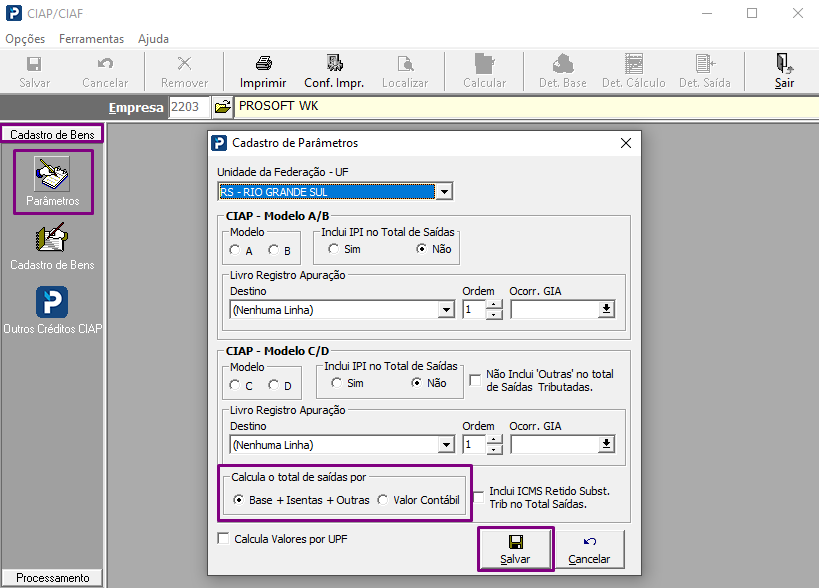This screenshot has height=588, width=819.
Task: Expand Ocorr. GIA dropdown in Modelo A/B
Action: click(x=606, y=309)
